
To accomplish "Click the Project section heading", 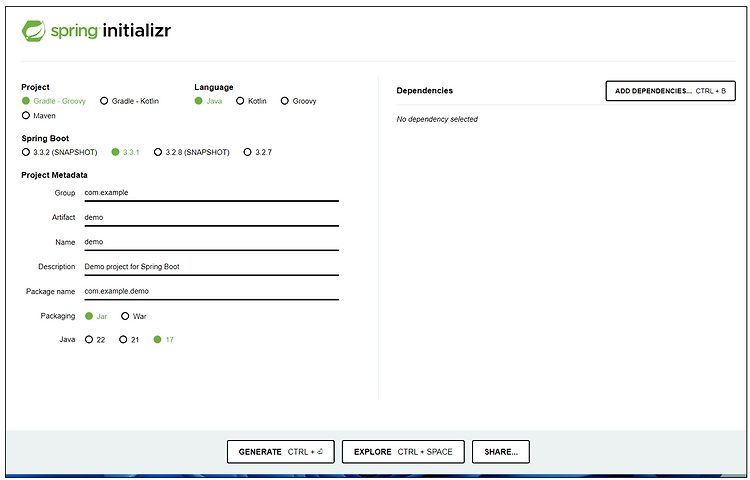I will (x=35, y=87).
